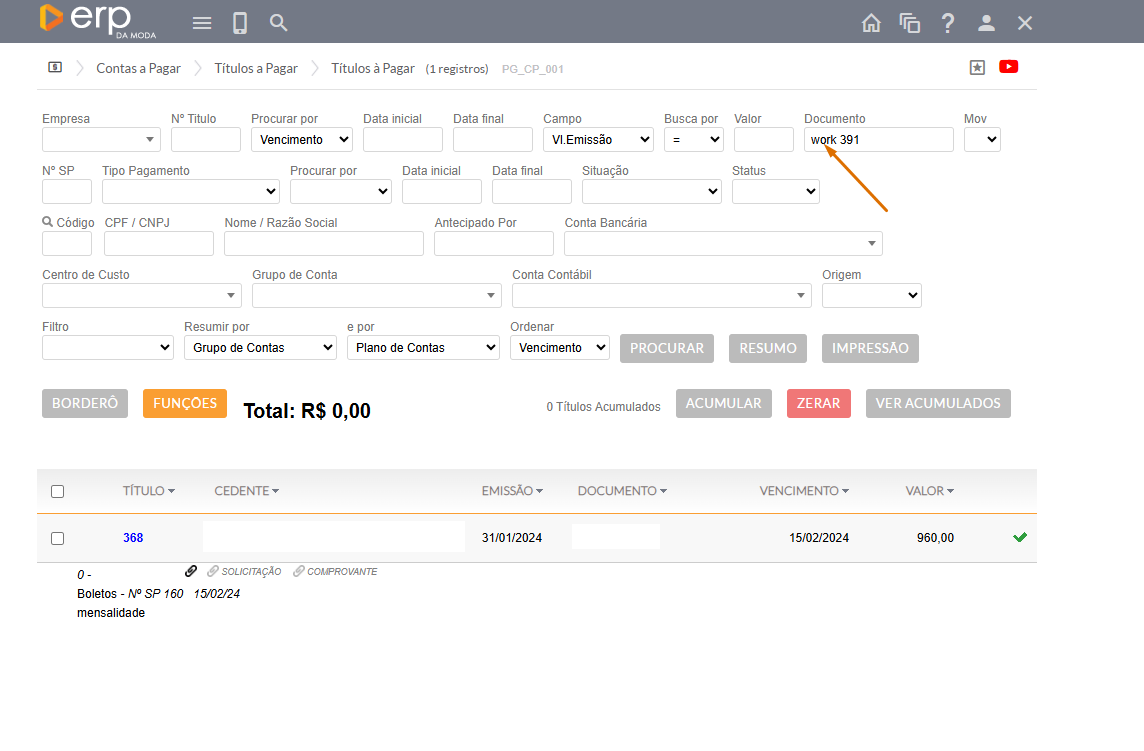Click the mobile device icon
This screenshot has width=1144, height=751.
pyautogui.click(x=240, y=23)
